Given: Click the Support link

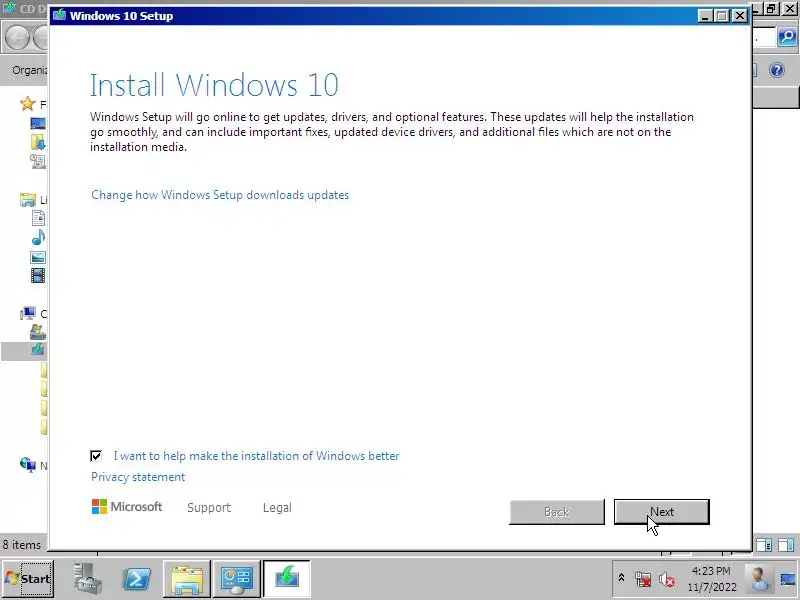Looking at the screenshot, I should pyautogui.click(x=209, y=508).
